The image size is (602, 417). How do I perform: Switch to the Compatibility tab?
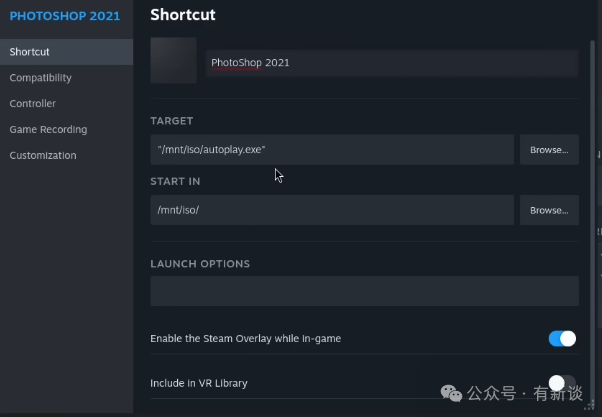click(40, 77)
